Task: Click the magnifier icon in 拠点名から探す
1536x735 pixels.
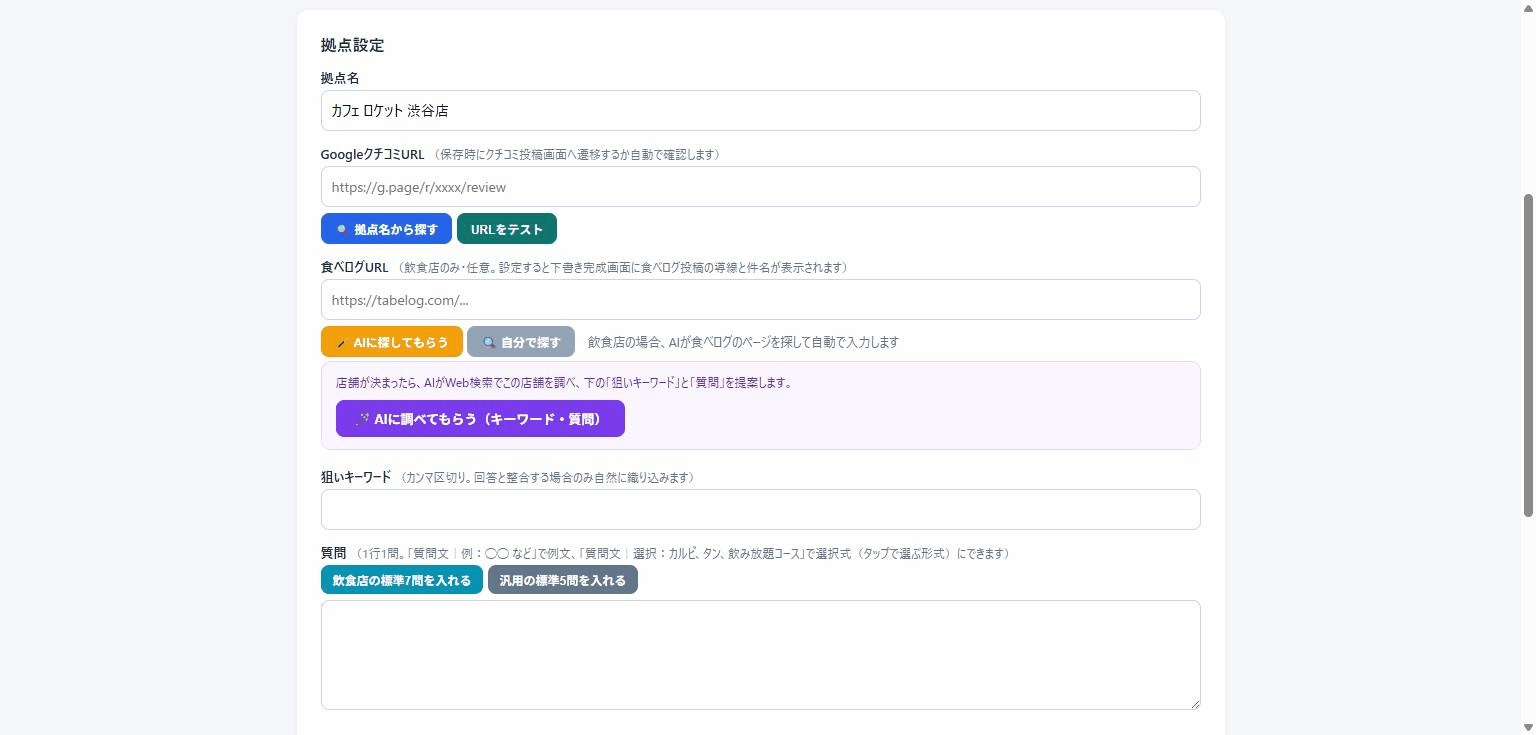Action: click(x=341, y=230)
